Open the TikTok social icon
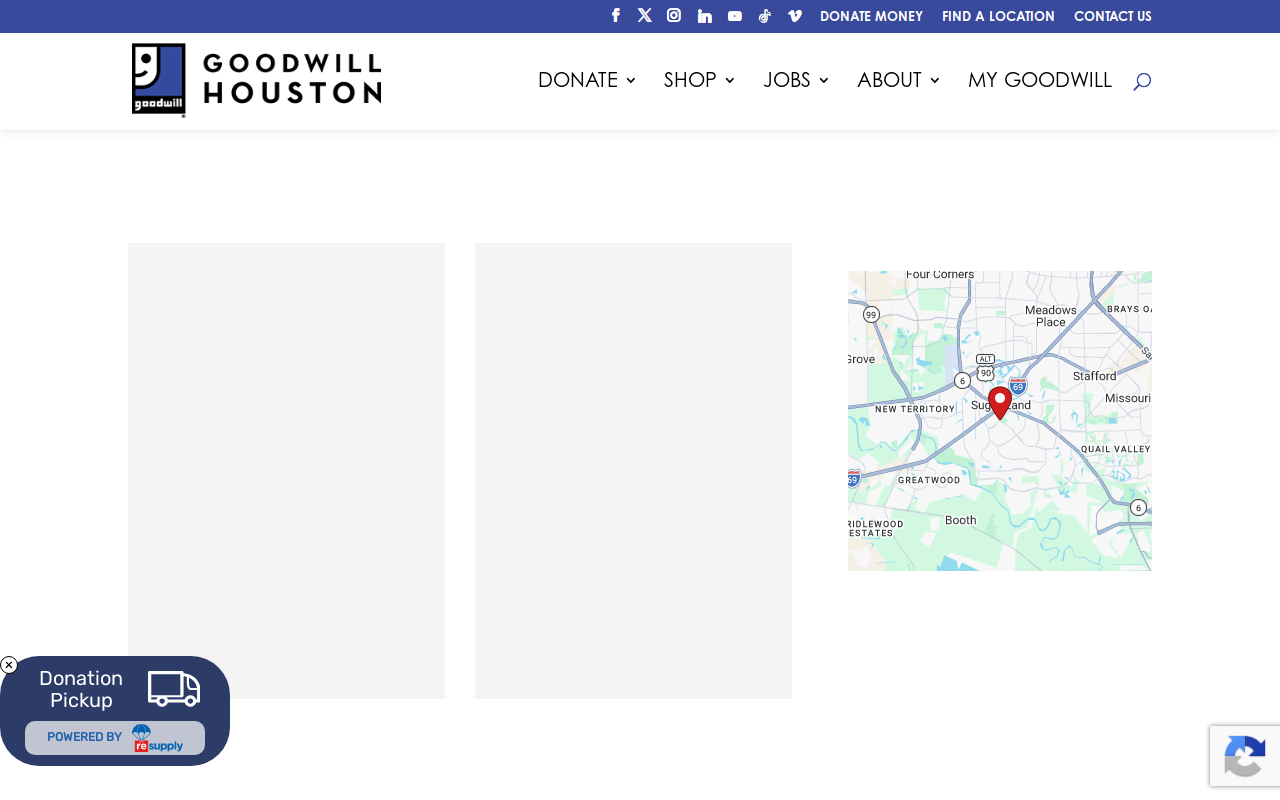 [x=765, y=16]
